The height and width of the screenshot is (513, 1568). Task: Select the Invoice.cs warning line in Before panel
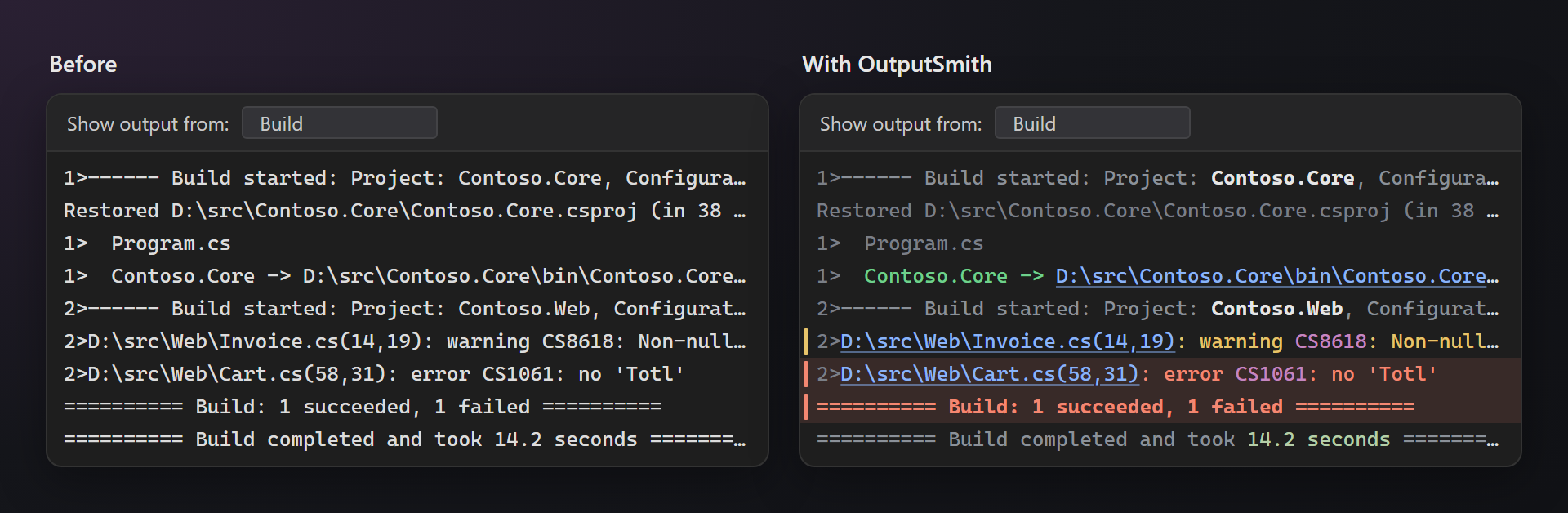point(405,341)
